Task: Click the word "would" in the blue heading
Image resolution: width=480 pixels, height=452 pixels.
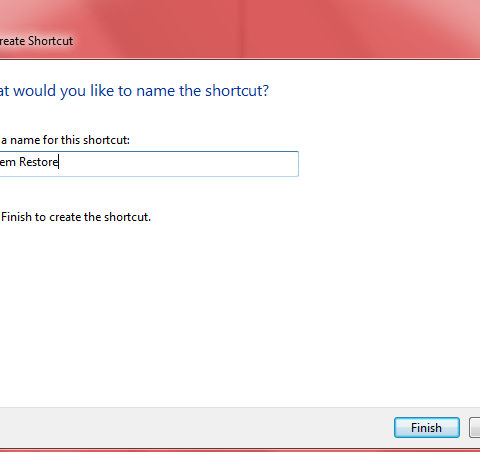Action: point(34,91)
